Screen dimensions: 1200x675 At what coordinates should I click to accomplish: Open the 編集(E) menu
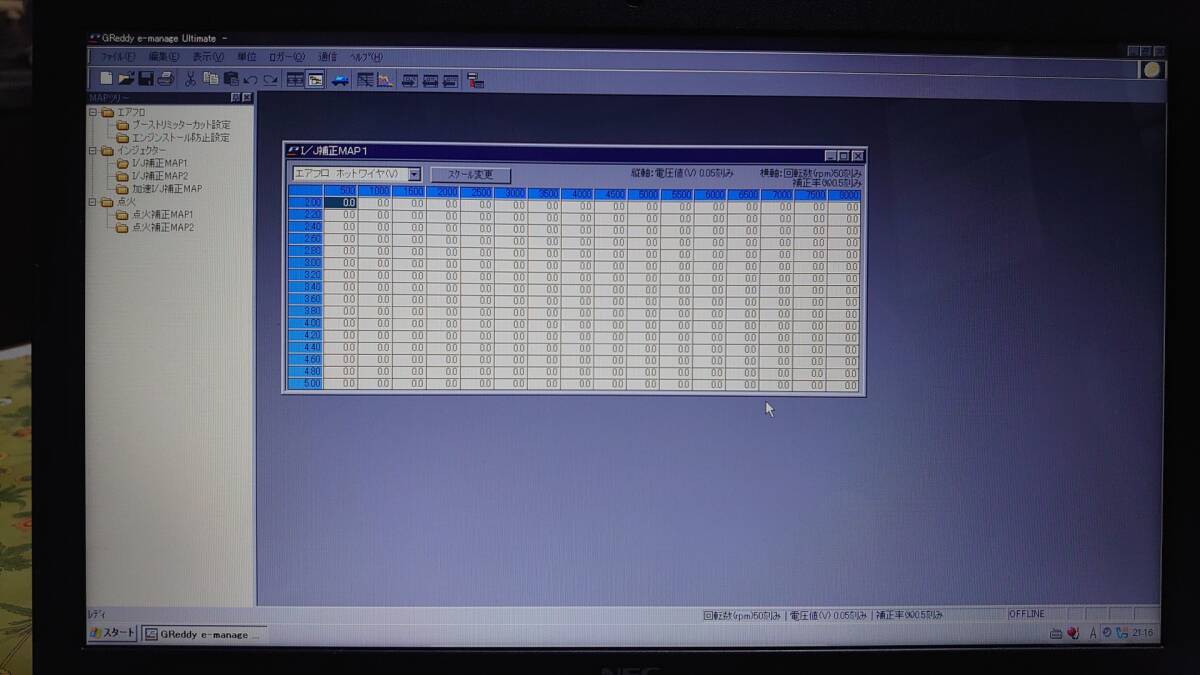tap(164, 57)
